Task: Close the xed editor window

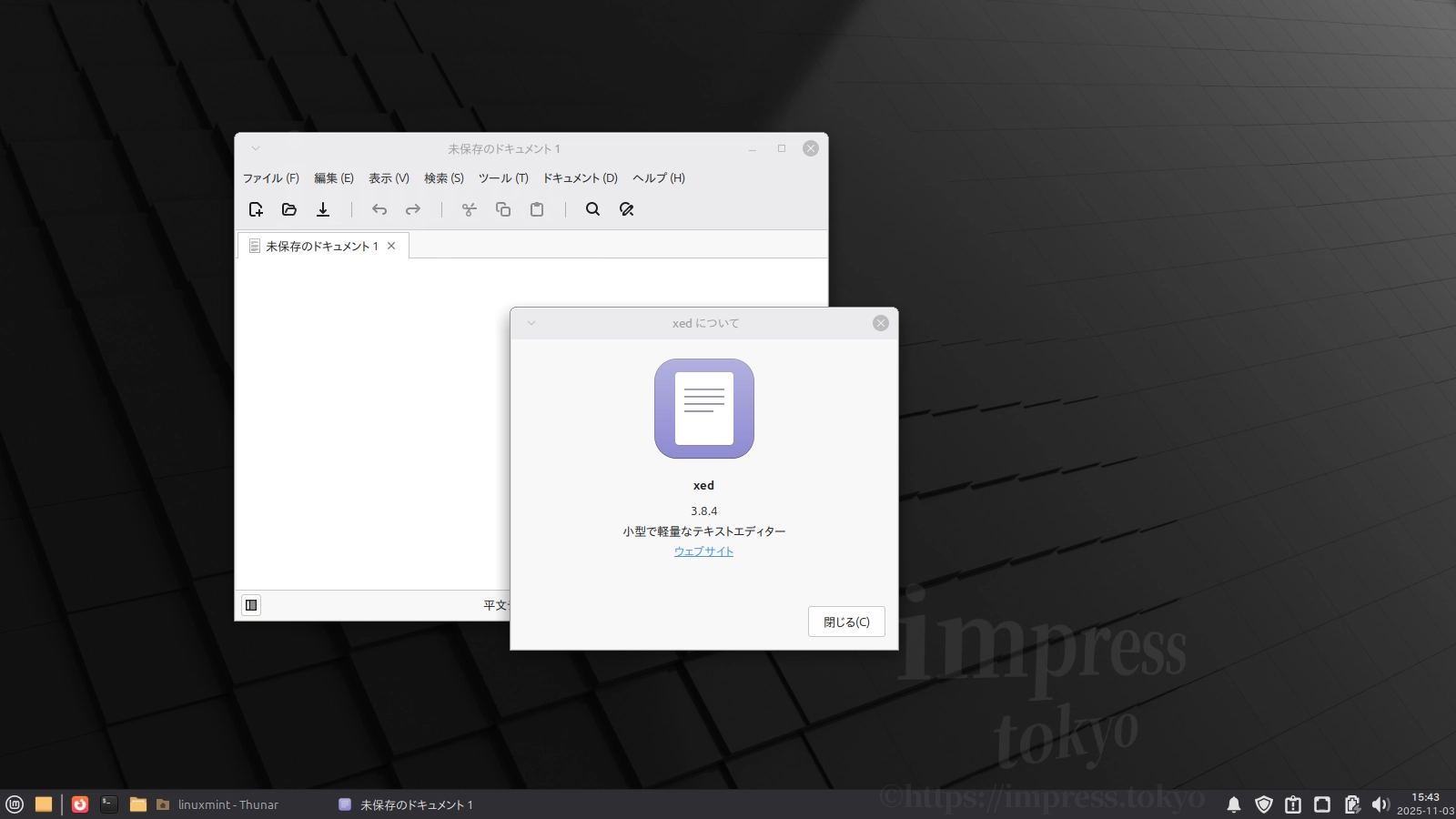Action: [811, 148]
